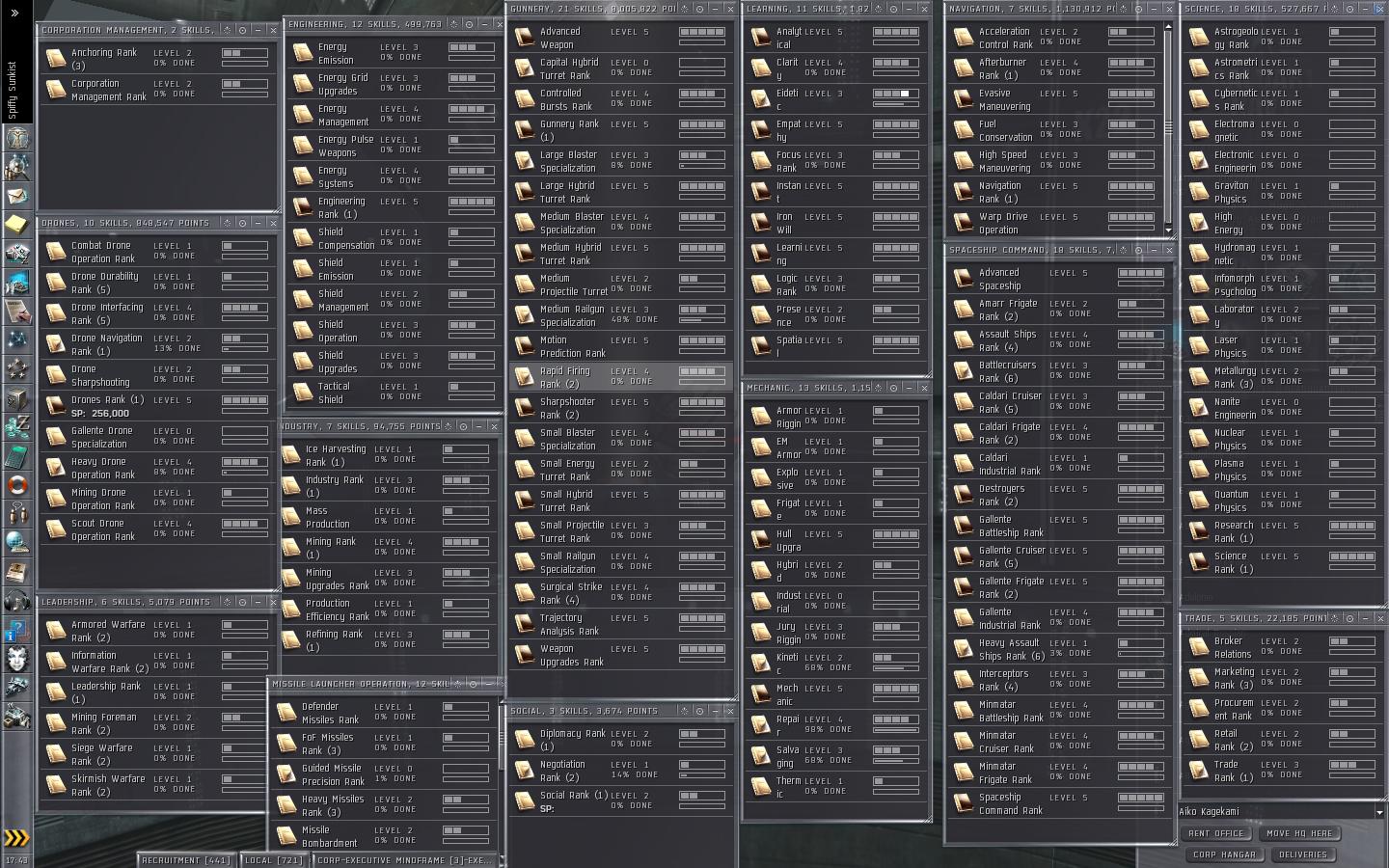Open the mail envelope sidebar icon
The height and width of the screenshot is (868, 1389).
pos(16,196)
